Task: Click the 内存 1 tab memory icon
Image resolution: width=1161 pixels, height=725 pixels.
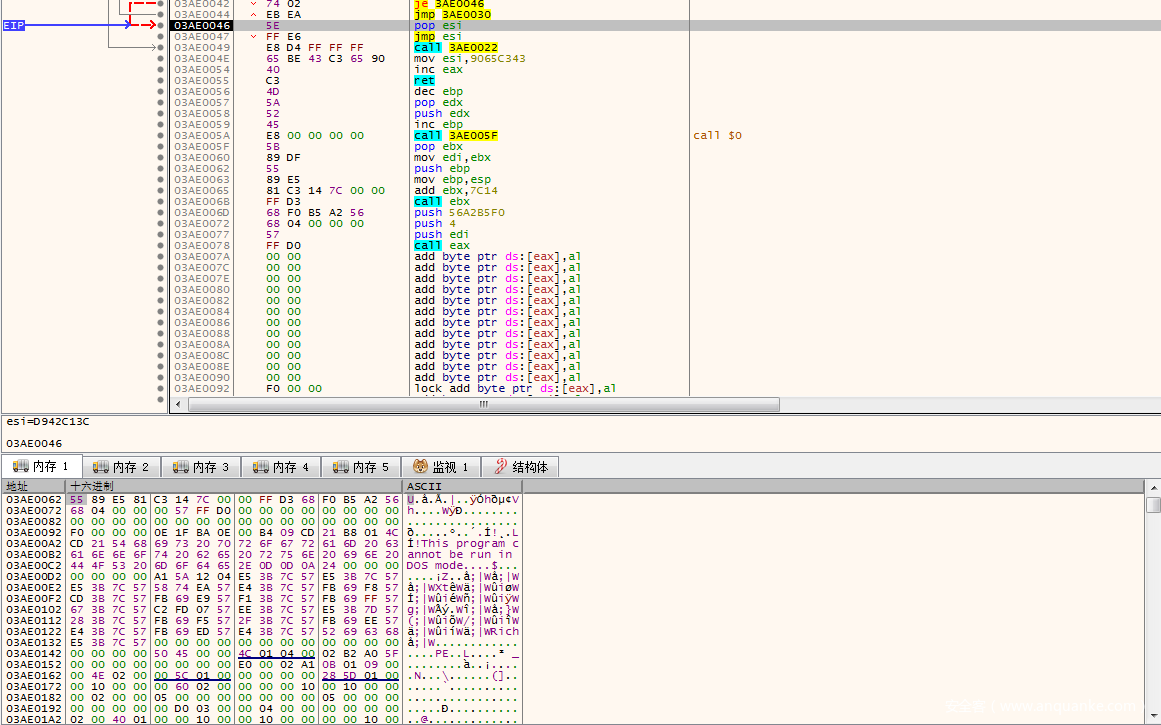Action: pyautogui.click(x=20, y=467)
